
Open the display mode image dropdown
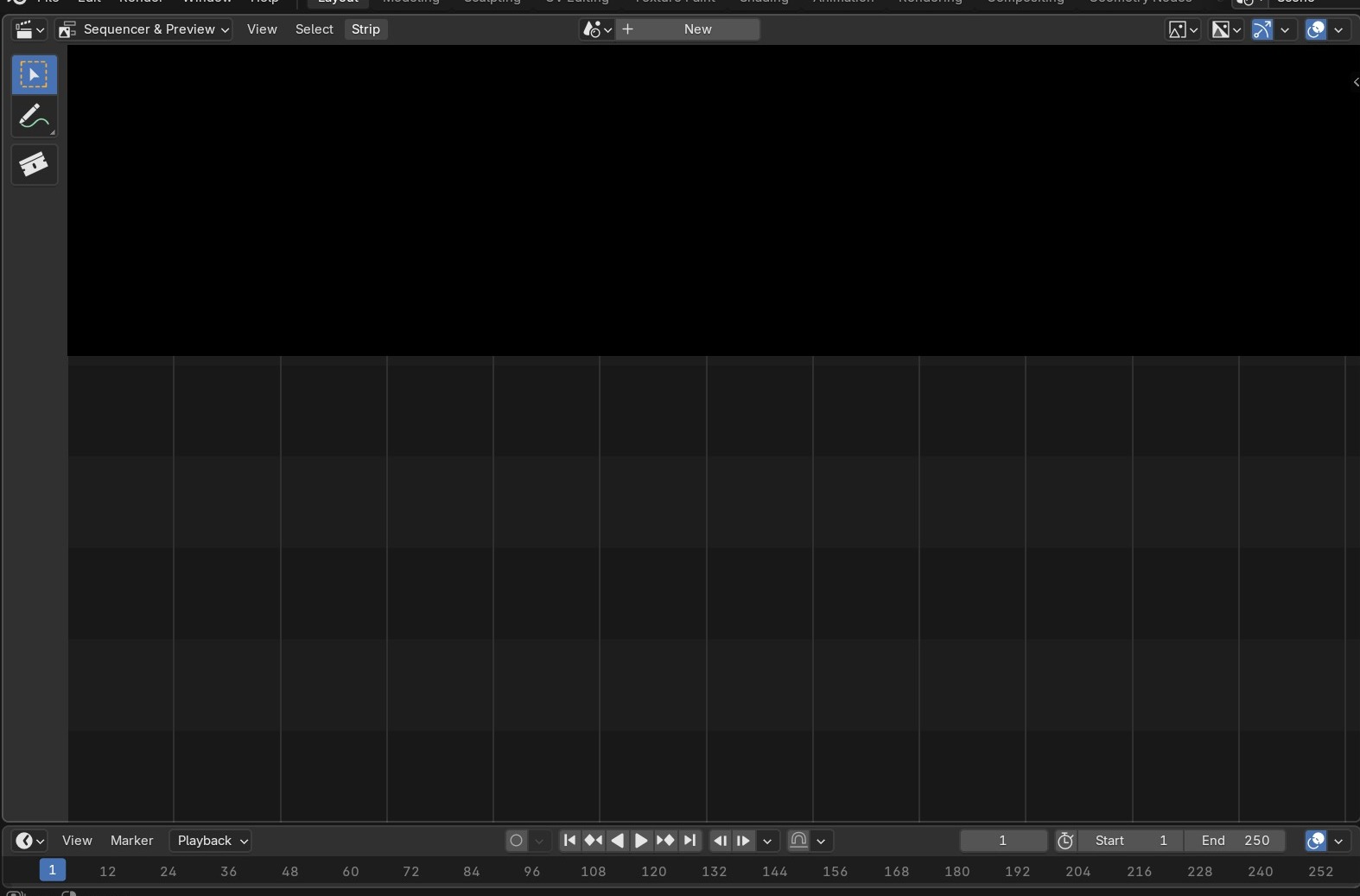[x=1183, y=29]
